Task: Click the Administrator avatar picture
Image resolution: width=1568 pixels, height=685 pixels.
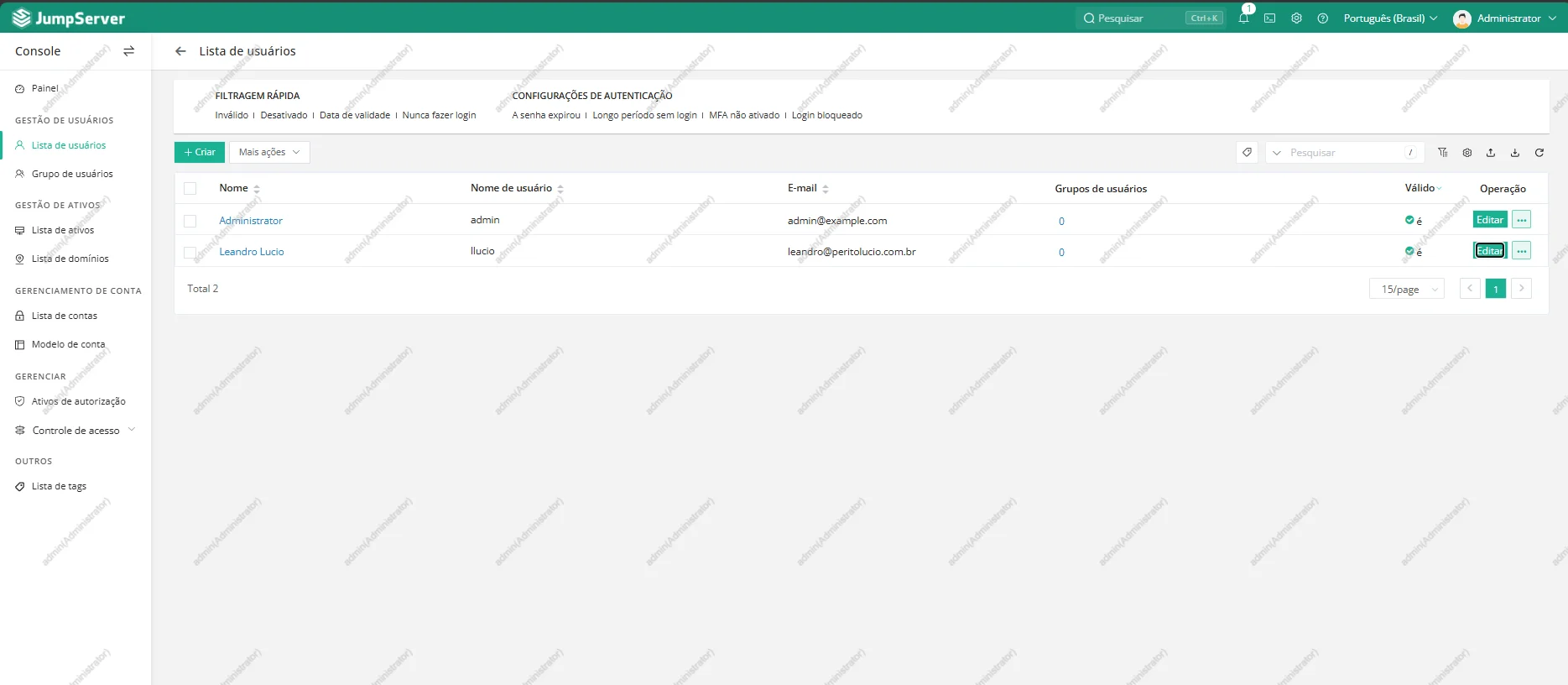Action: coord(1462,18)
